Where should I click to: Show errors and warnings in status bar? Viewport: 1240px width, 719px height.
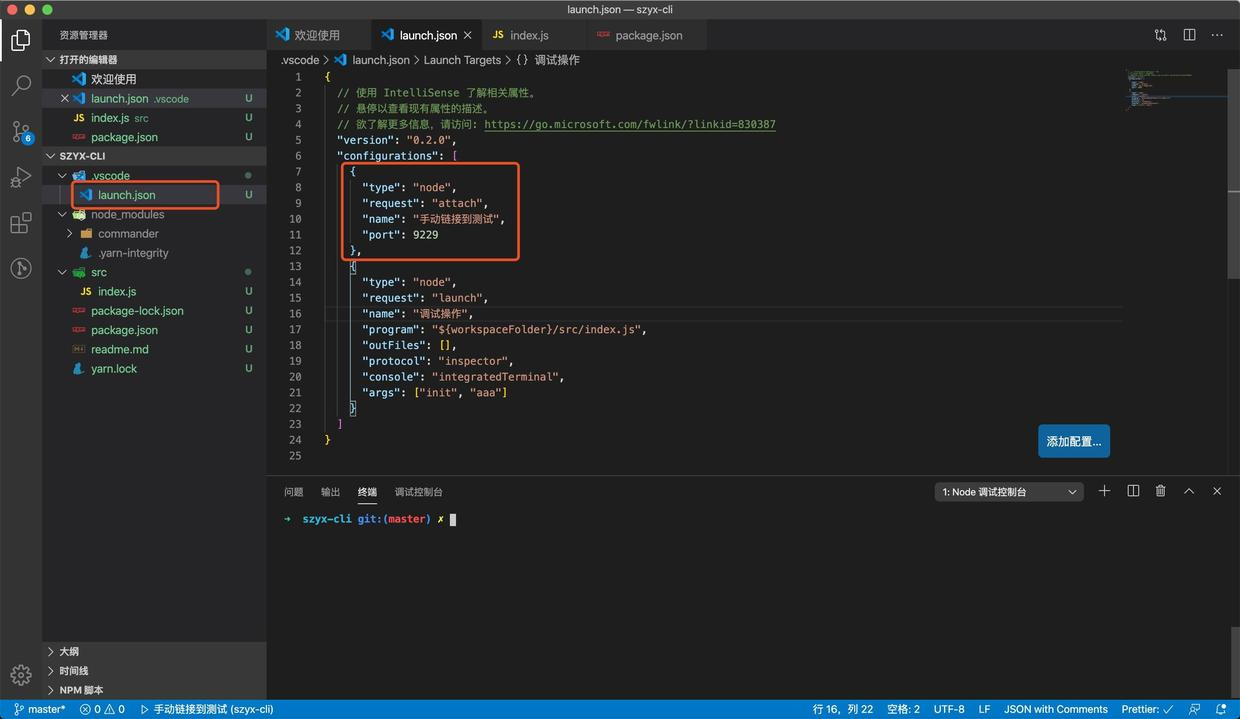[102, 709]
